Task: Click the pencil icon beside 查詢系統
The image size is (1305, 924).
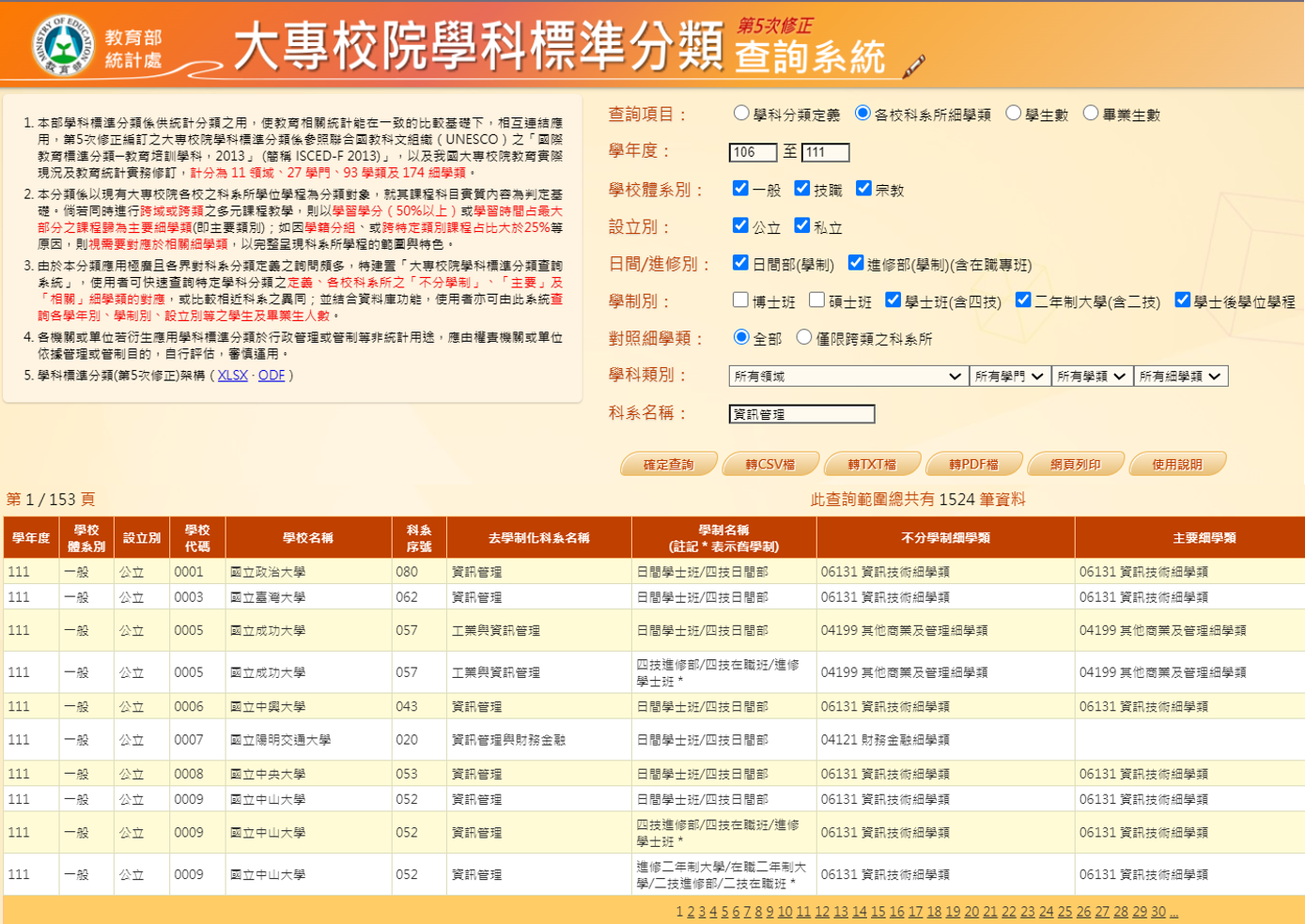Action: pyautogui.click(x=913, y=66)
